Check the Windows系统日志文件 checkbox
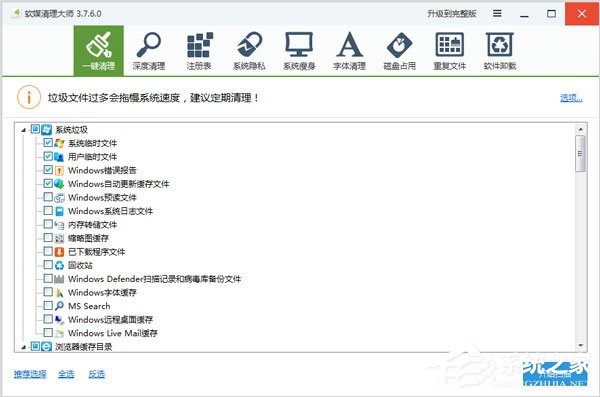The height and width of the screenshot is (397, 600). click(48, 211)
